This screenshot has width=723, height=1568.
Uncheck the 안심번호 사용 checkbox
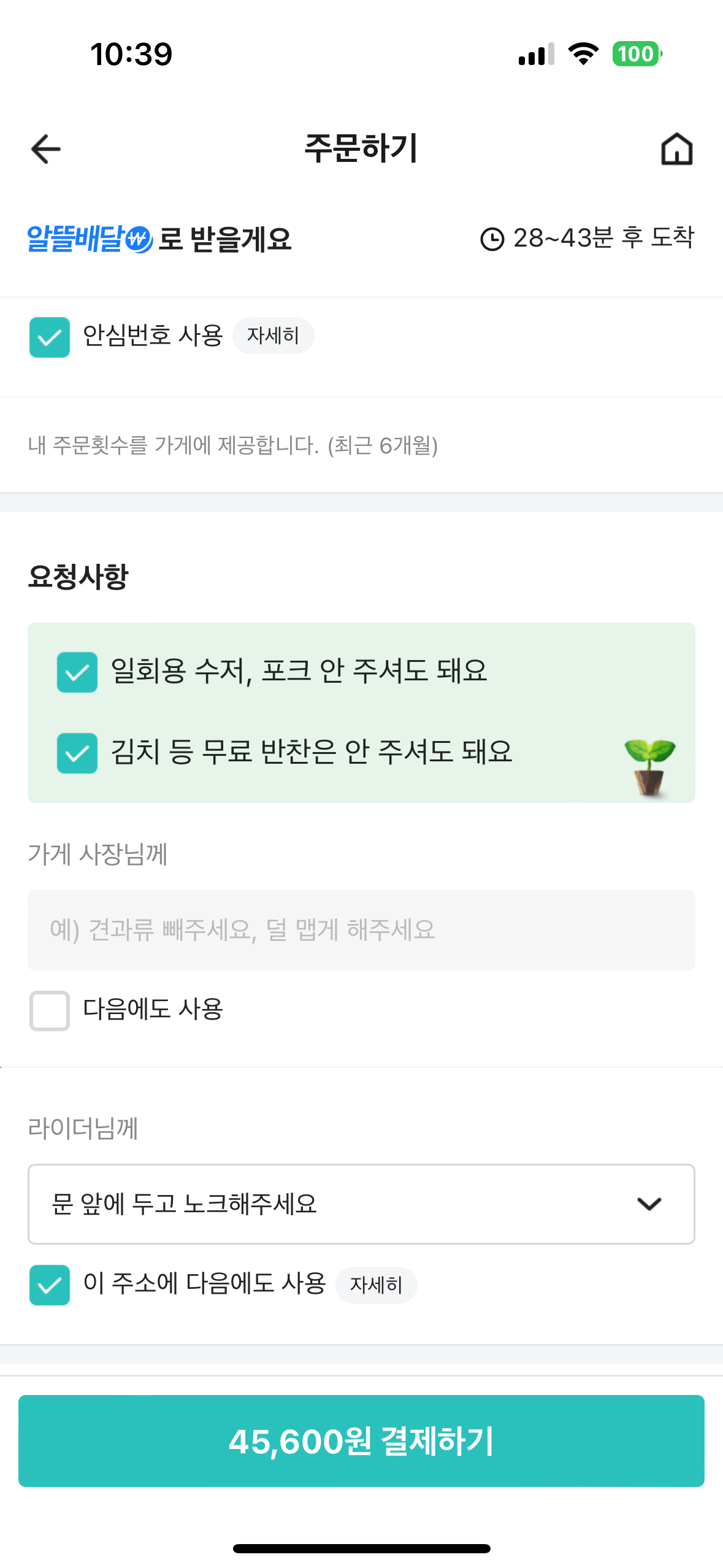[x=50, y=337]
